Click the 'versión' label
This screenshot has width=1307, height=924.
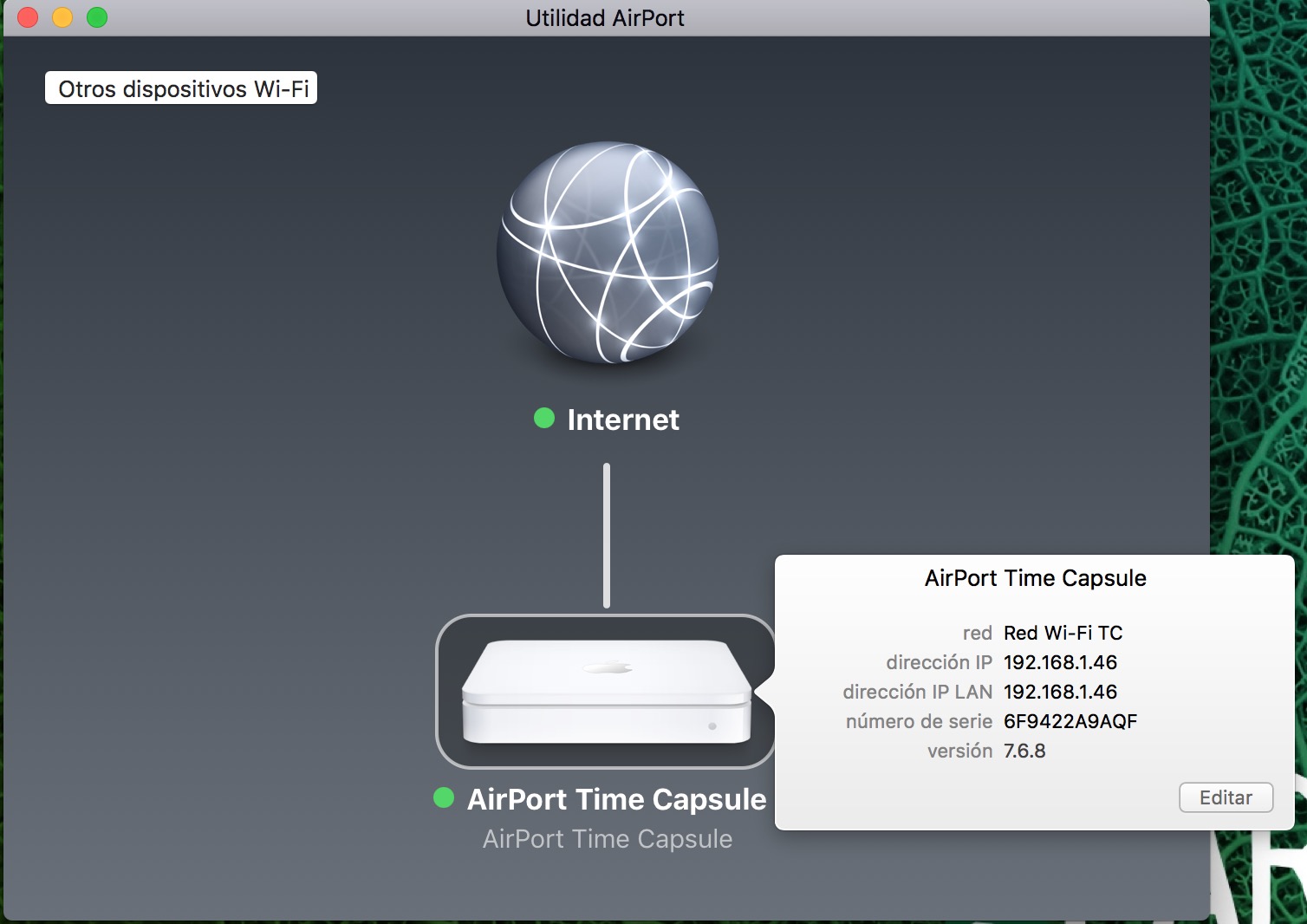[959, 751]
